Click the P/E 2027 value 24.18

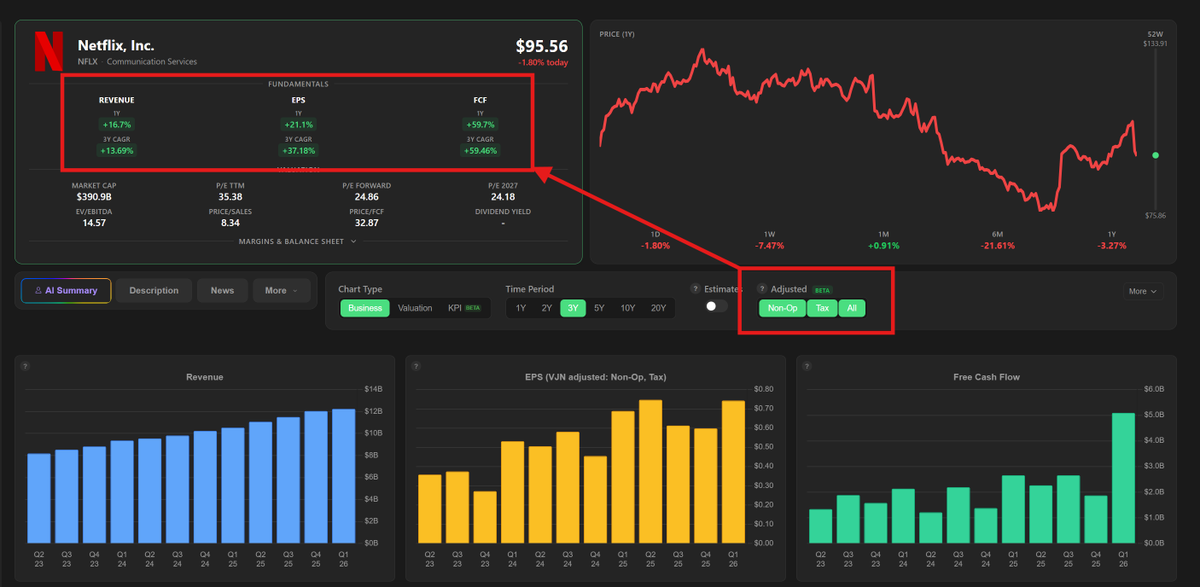[x=502, y=197]
